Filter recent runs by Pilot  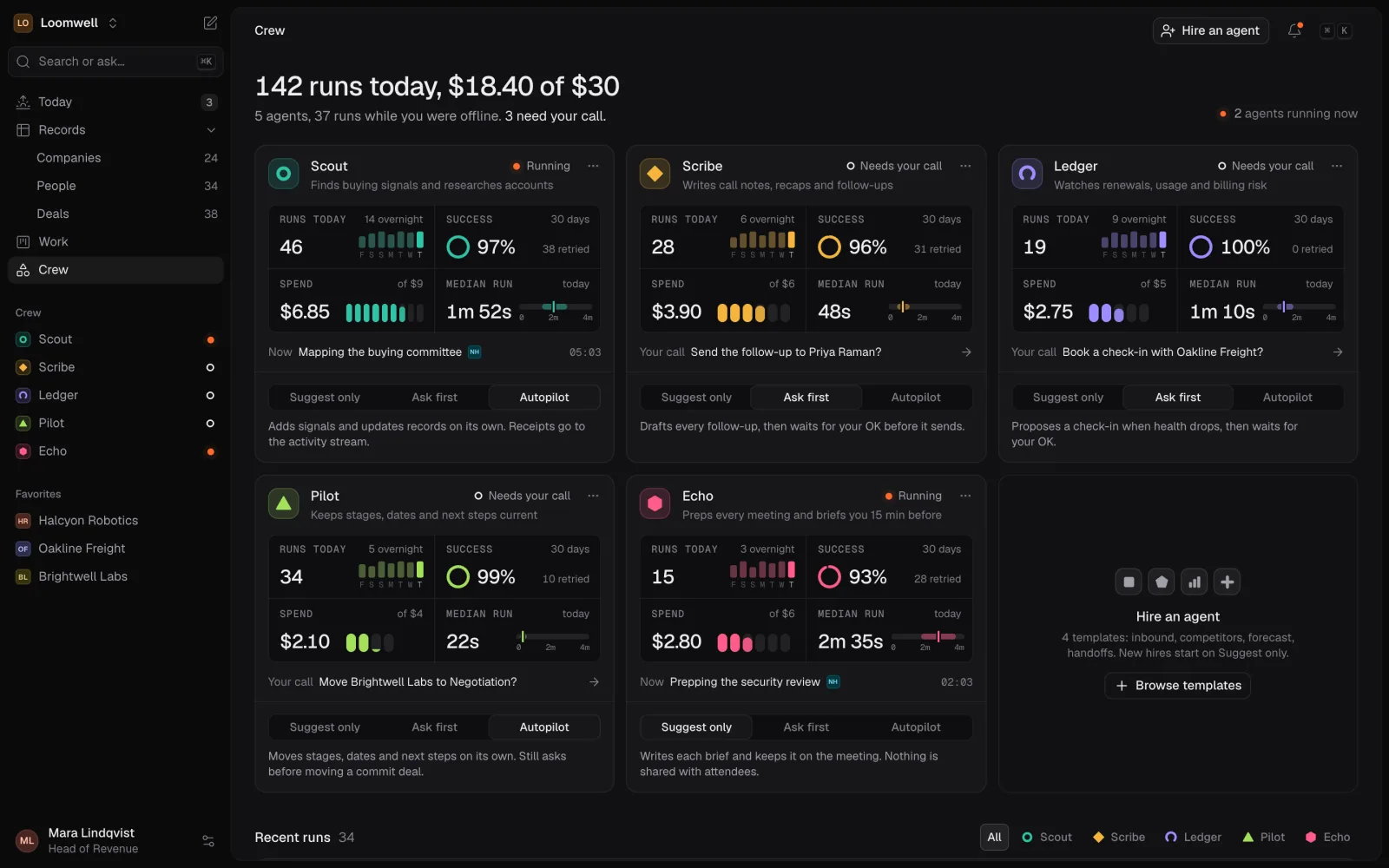(x=1264, y=837)
